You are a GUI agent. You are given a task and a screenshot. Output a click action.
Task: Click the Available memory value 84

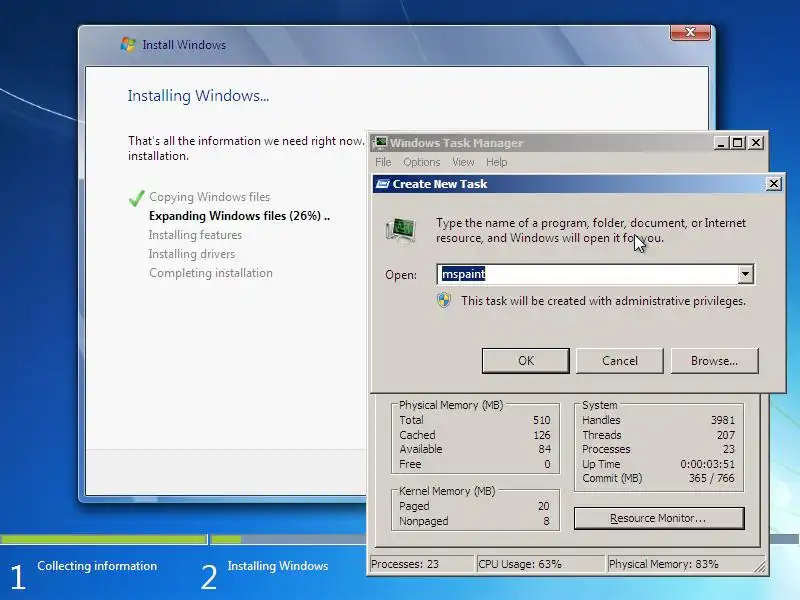(x=544, y=449)
